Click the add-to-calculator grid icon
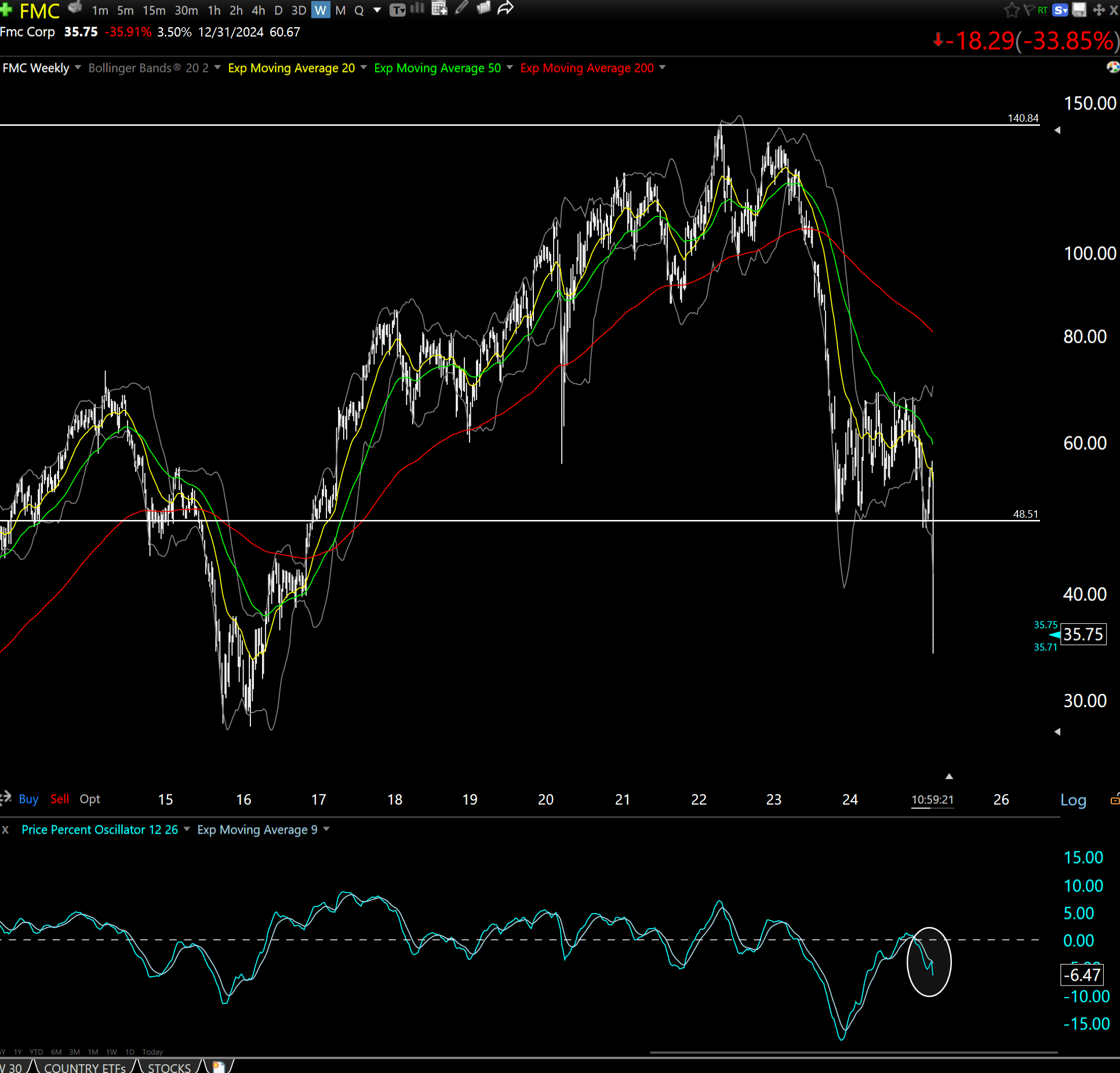This screenshot has height=1073, width=1120. pyautogui.click(x=439, y=9)
